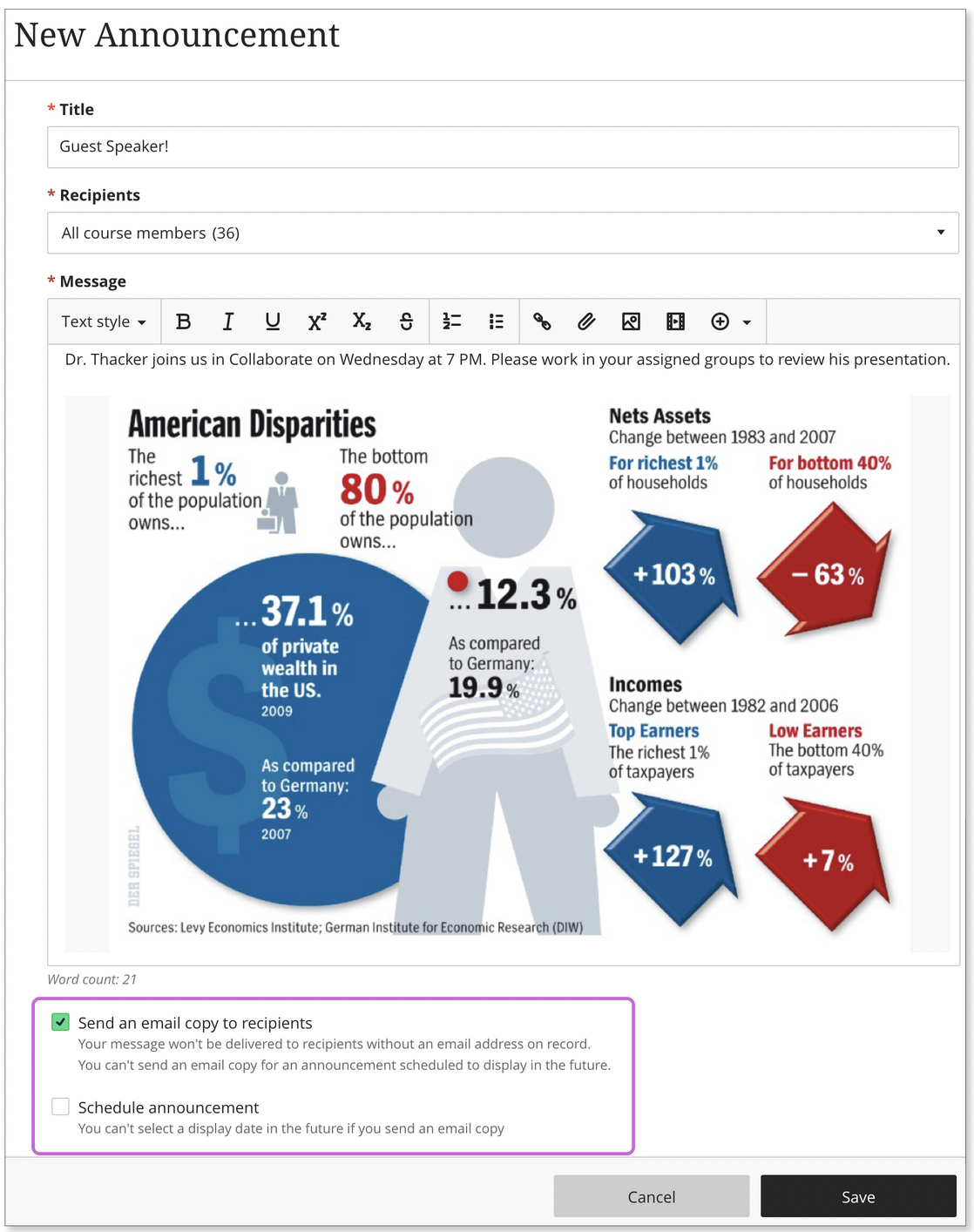The width and height of the screenshot is (974, 1232).
Task: Insert video media using the film icon
Action: (x=675, y=322)
